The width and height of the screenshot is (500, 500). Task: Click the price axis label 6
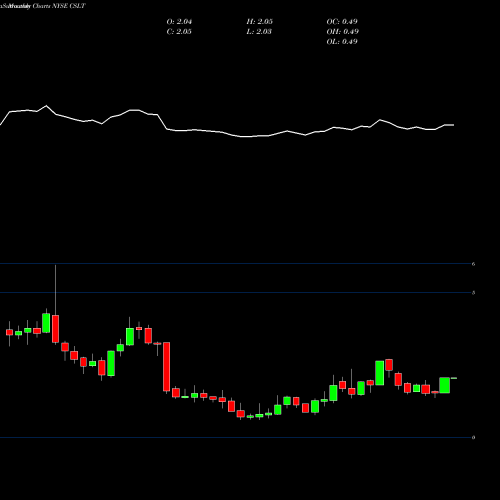pyautogui.click(x=473, y=264)
